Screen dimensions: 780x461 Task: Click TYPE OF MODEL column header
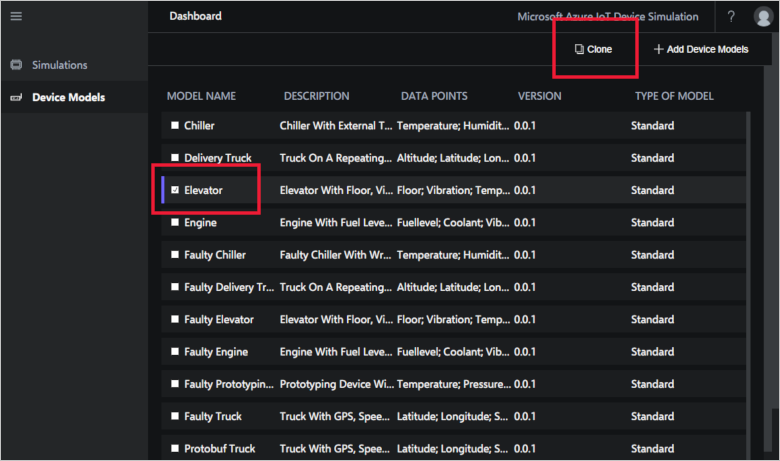pyautogui.click(x=674, y=96)
